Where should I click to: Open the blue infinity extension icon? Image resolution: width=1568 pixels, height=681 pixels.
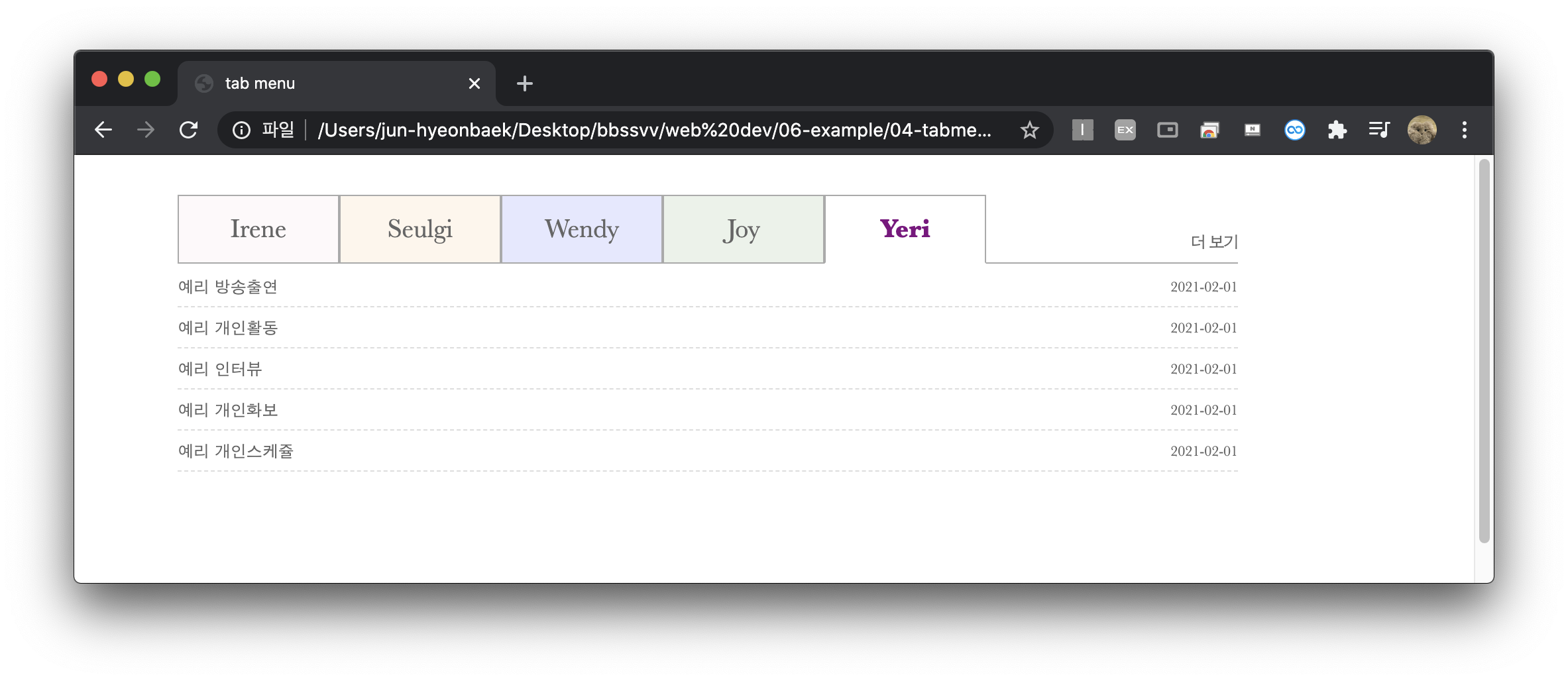pyautogui.click(x=1294, y=130)
